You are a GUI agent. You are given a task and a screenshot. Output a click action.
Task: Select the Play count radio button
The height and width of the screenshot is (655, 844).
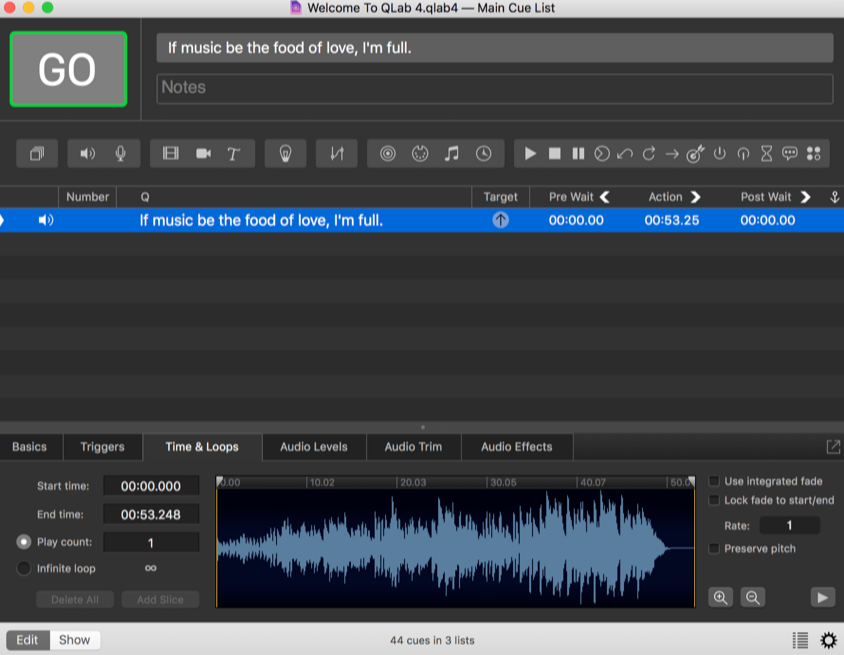[24, 542]
